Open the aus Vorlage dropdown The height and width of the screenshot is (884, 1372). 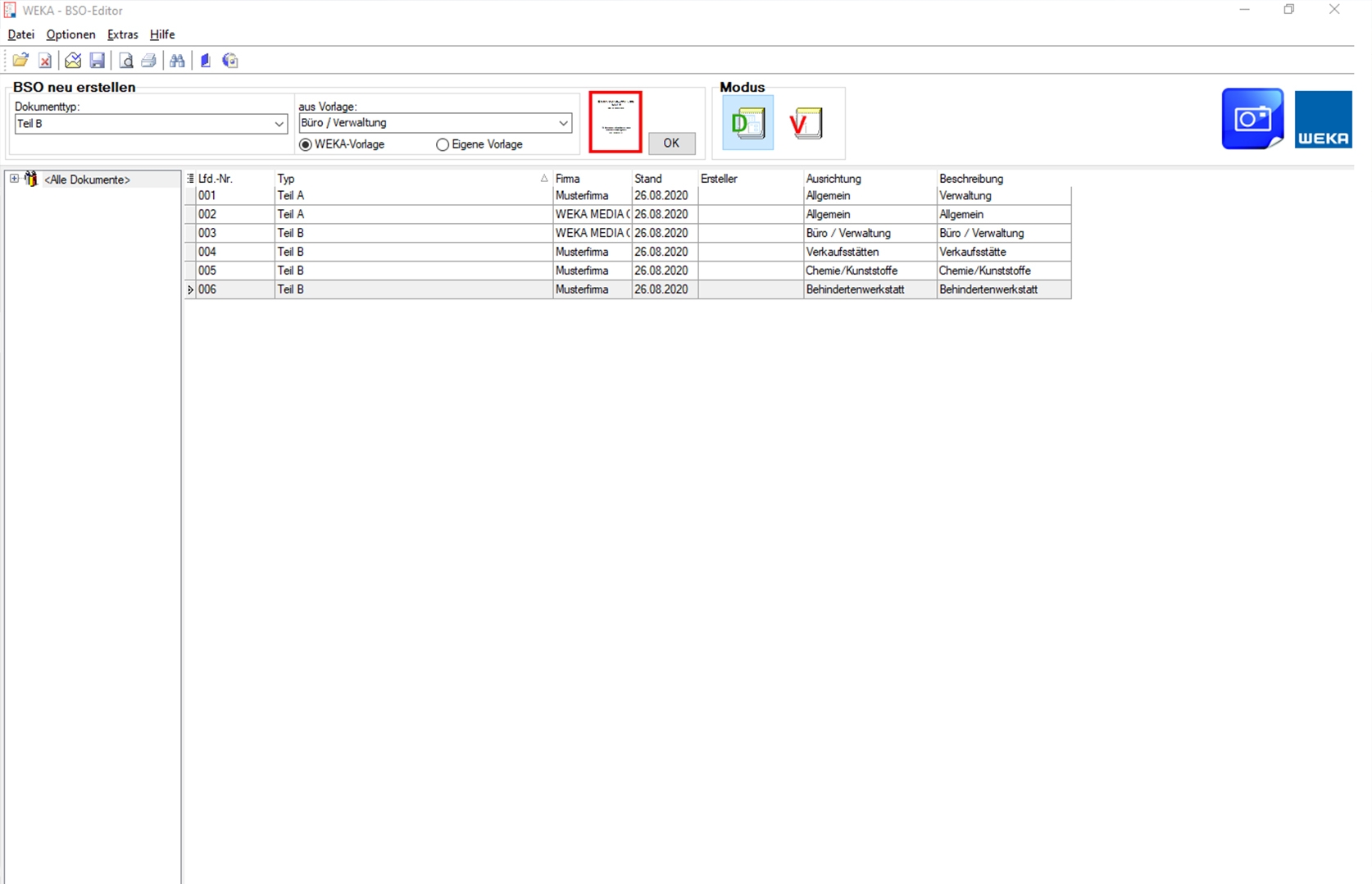[563, 123]
